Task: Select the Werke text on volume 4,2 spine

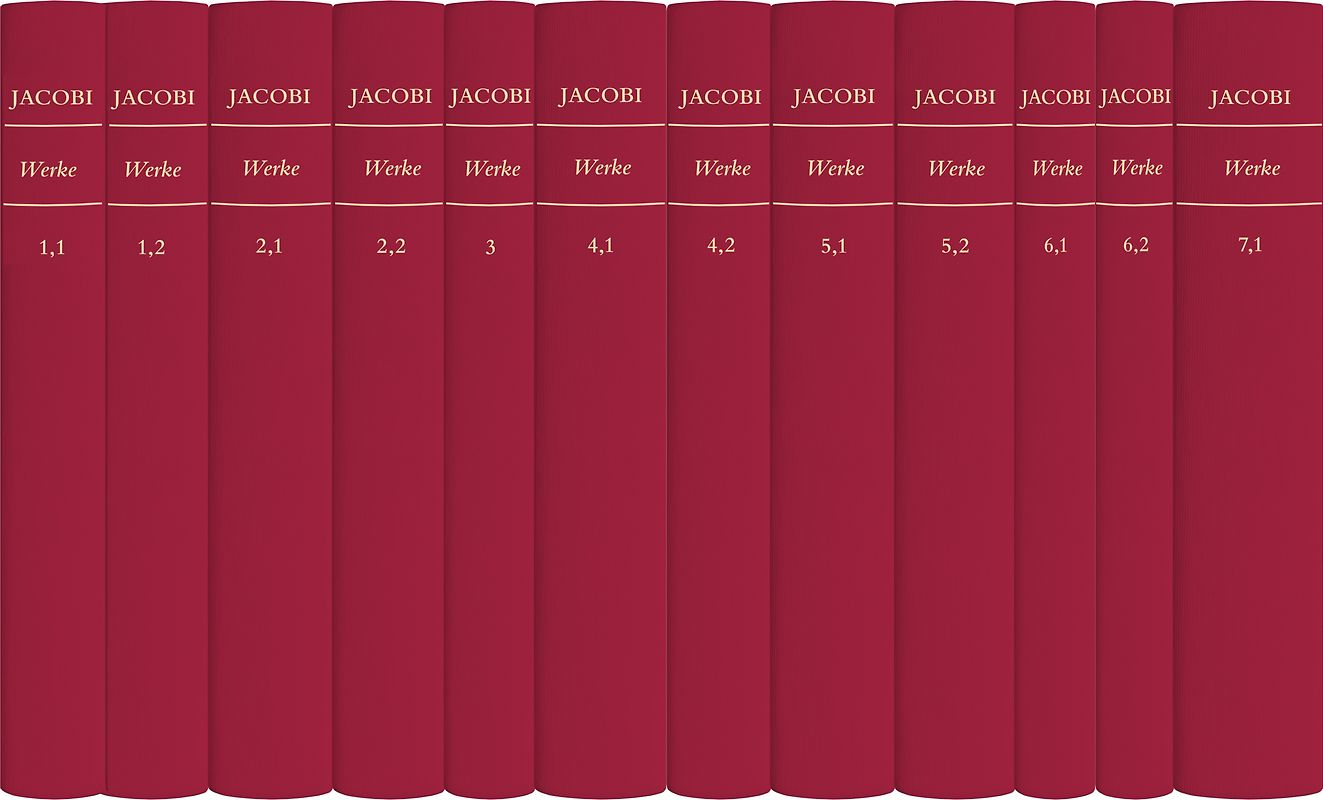Action: click(722, 168)
